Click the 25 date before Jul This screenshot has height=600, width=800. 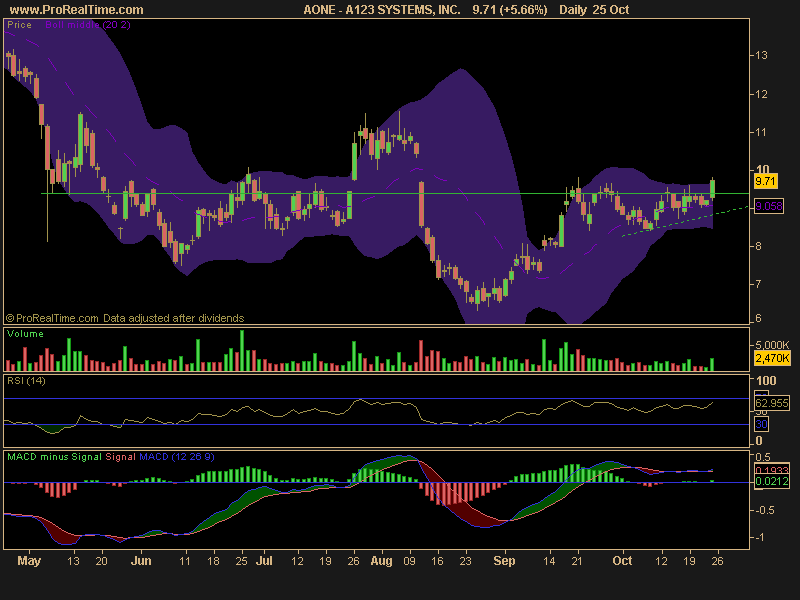tap(241, 561)
